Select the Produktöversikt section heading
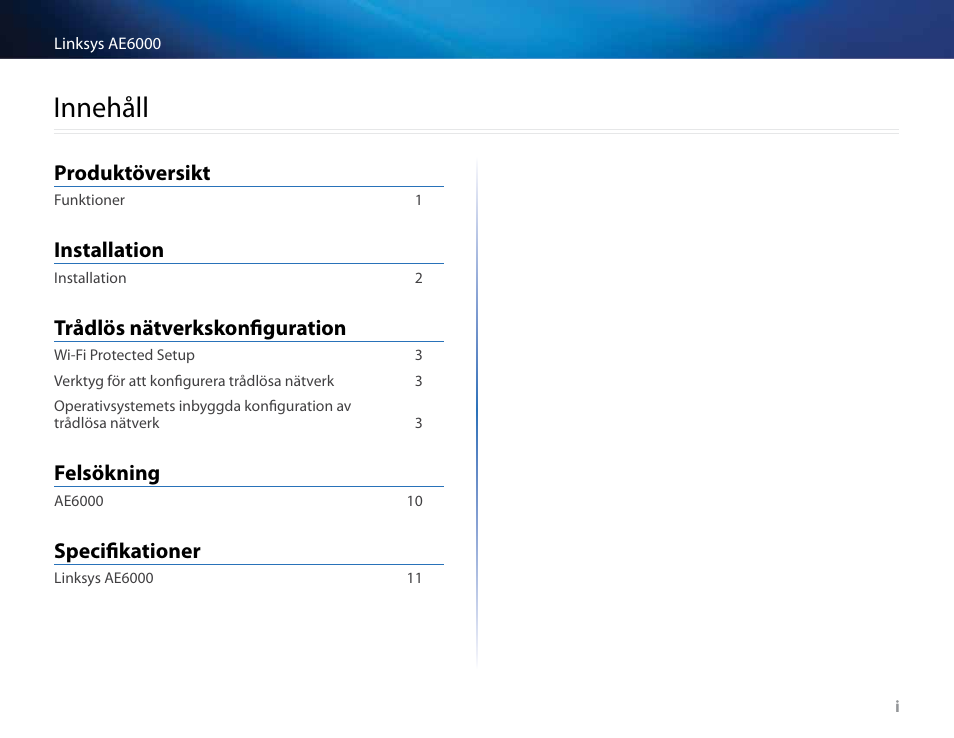The image size is (954, 738). pos(132,173)
